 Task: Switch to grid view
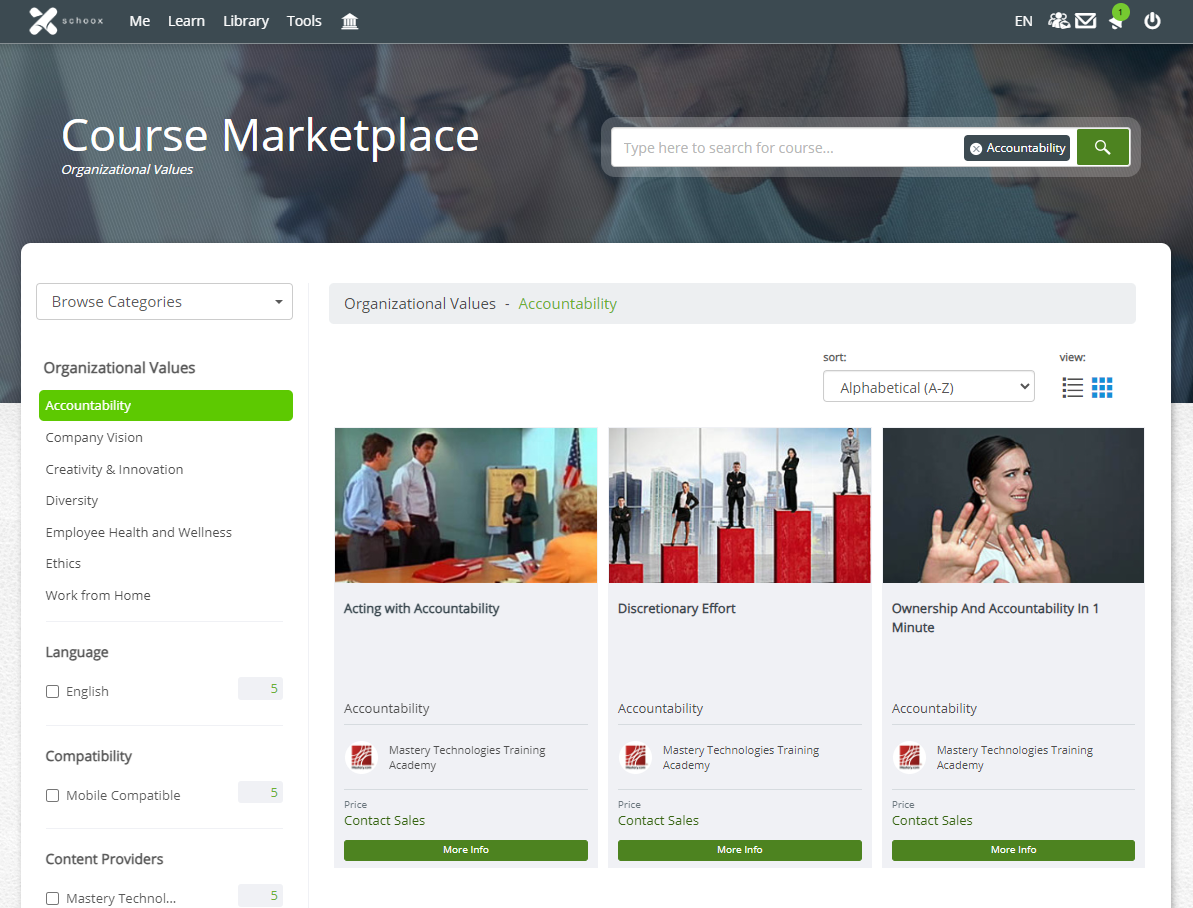tap(1102, 387)
